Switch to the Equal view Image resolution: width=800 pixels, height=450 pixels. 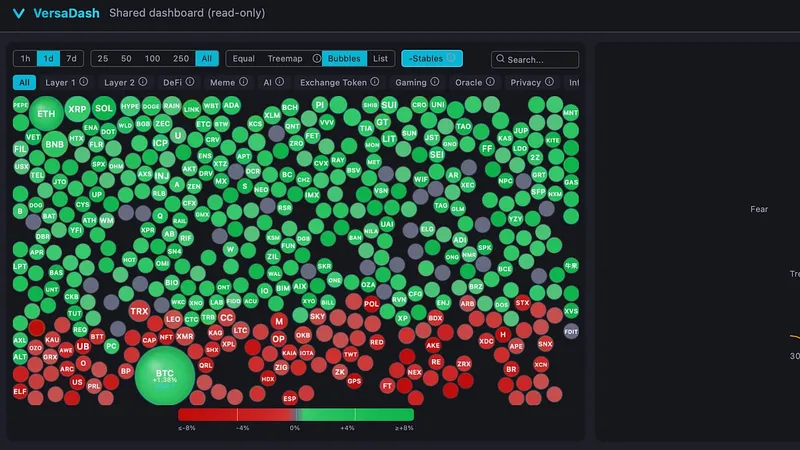tap(243, 59)
